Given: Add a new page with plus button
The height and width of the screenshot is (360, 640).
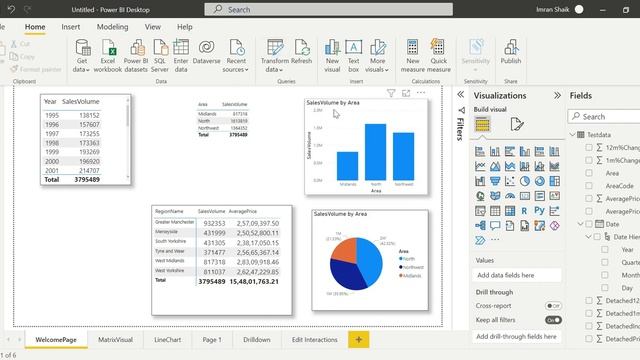Looking at the screenshot, I should (x=359, y=340).
